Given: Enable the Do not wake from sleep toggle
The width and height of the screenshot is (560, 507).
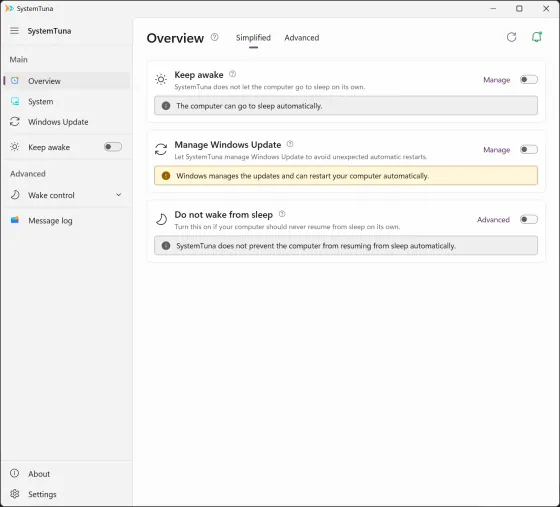Looking at the screenshot, I should pos(529,219).
